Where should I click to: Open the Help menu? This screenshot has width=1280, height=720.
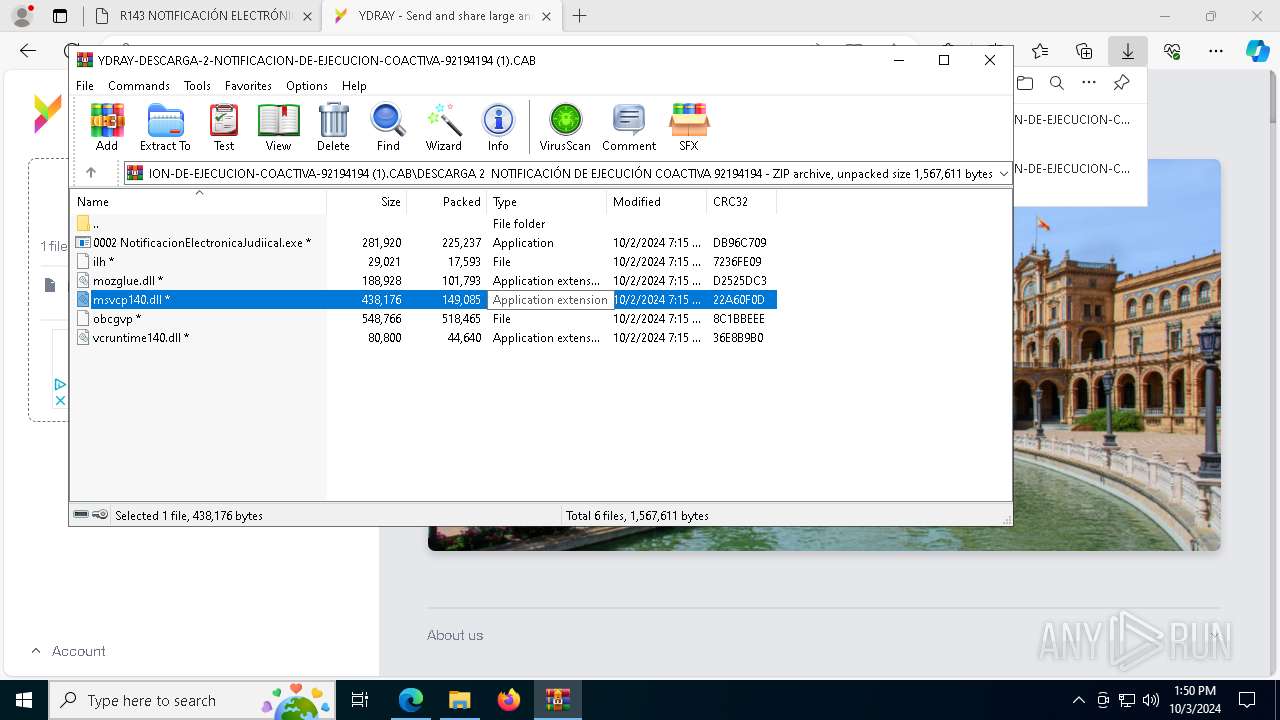pos(354,86)
